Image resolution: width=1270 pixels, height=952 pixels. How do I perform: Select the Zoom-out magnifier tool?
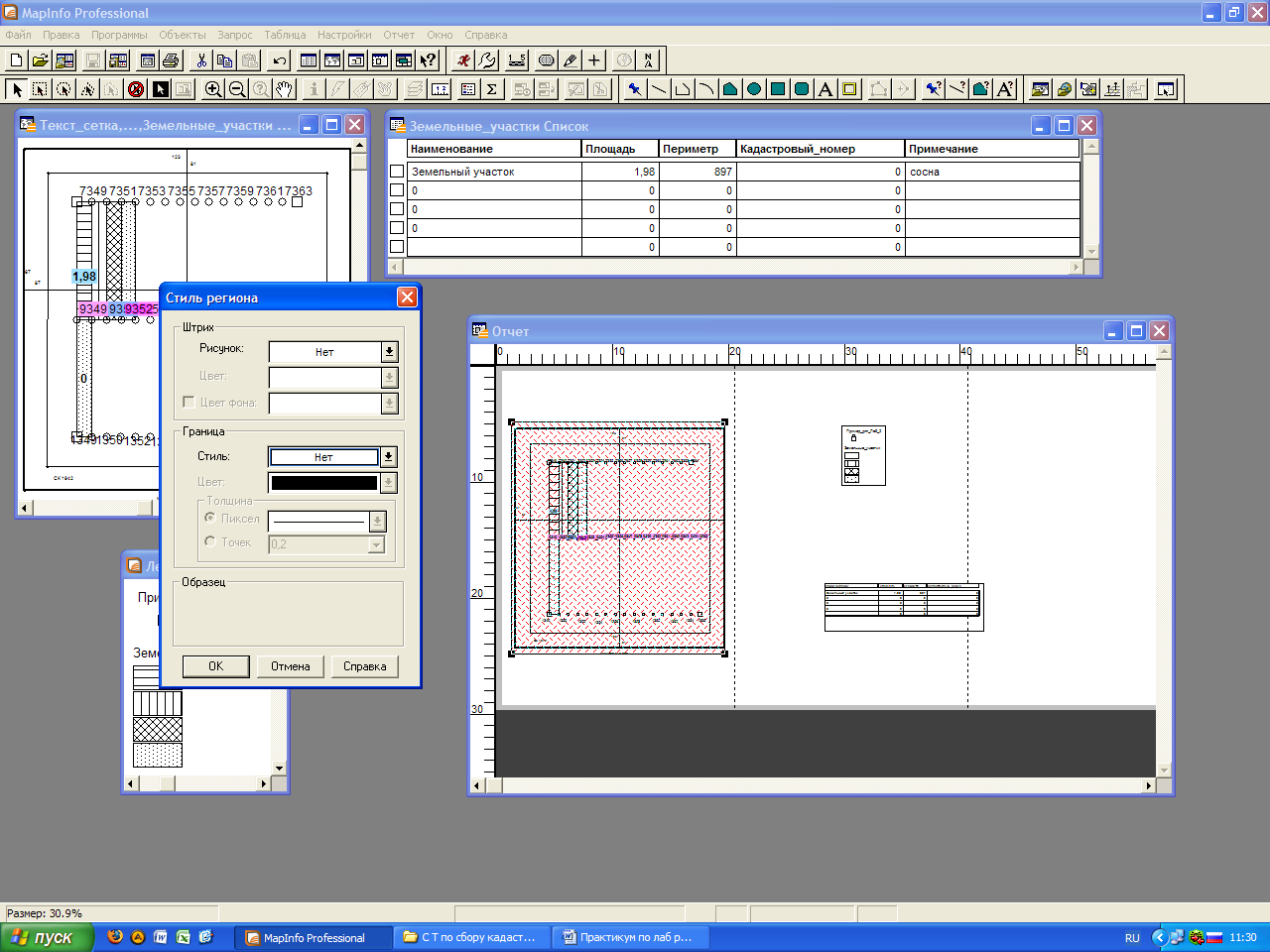(237, 89)
